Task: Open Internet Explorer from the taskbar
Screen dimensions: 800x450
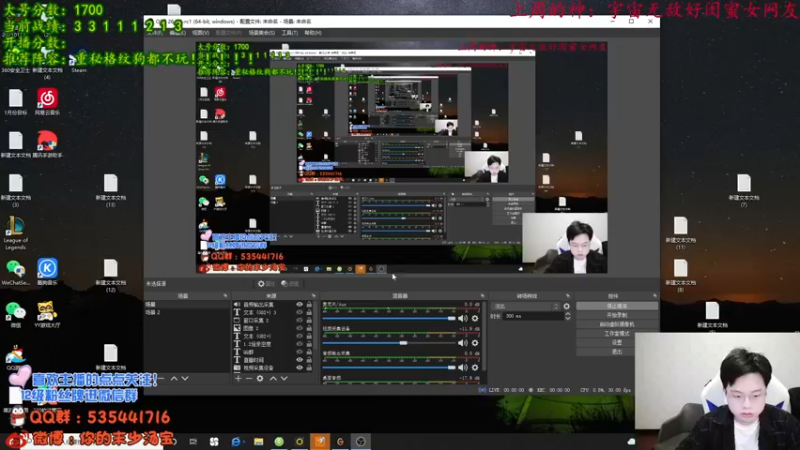Action: [x=236, y=441]
